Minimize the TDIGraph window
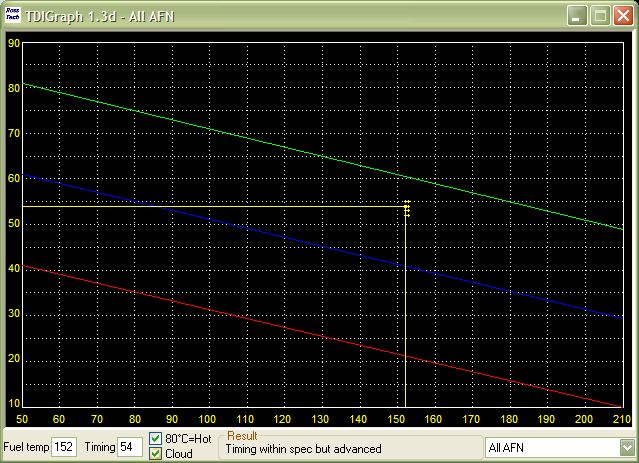This screenshot has height=463, width=639. tap(577, 16)
